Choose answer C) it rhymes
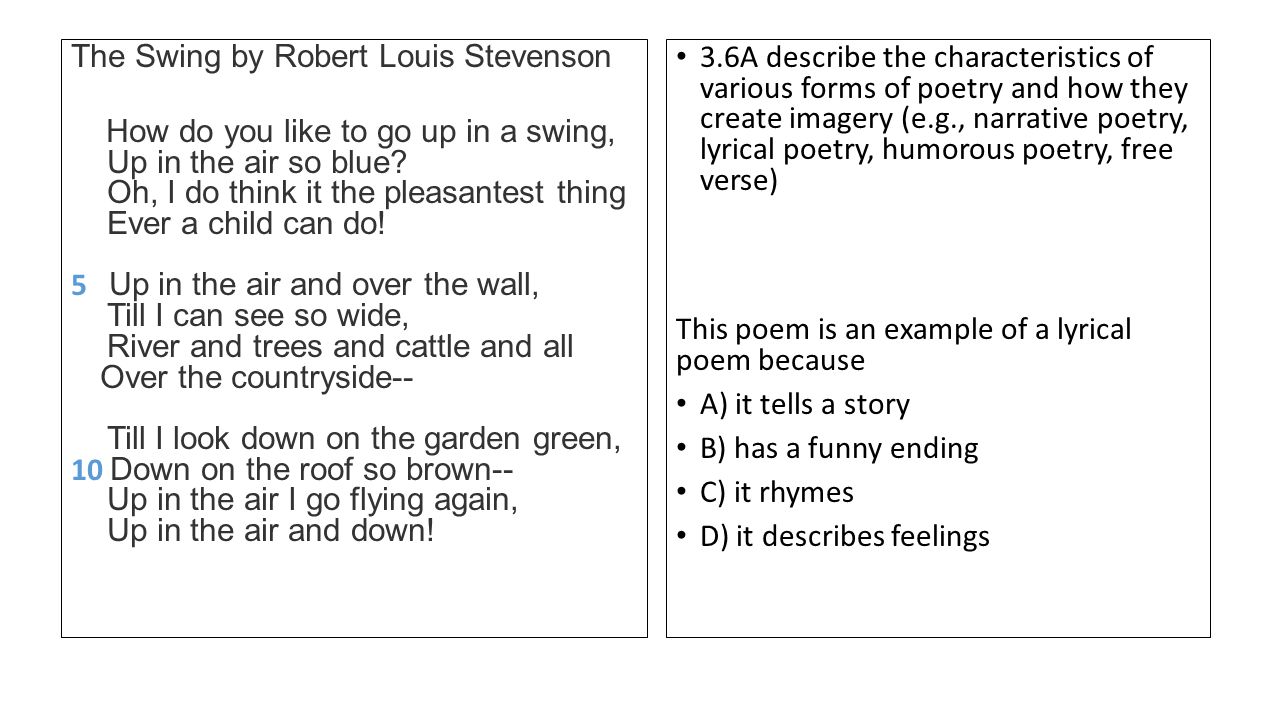 777,493
